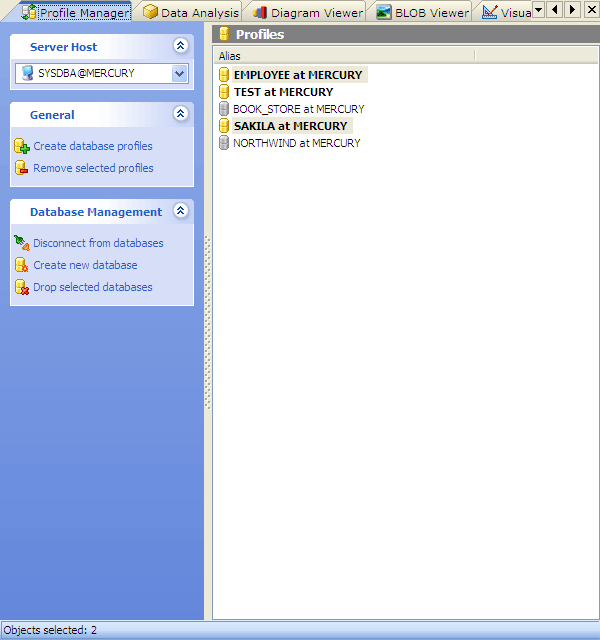The image size is (600, 640).
Task: Select the NORTHWIND at MERCURY profile
Action: [296, 143]
